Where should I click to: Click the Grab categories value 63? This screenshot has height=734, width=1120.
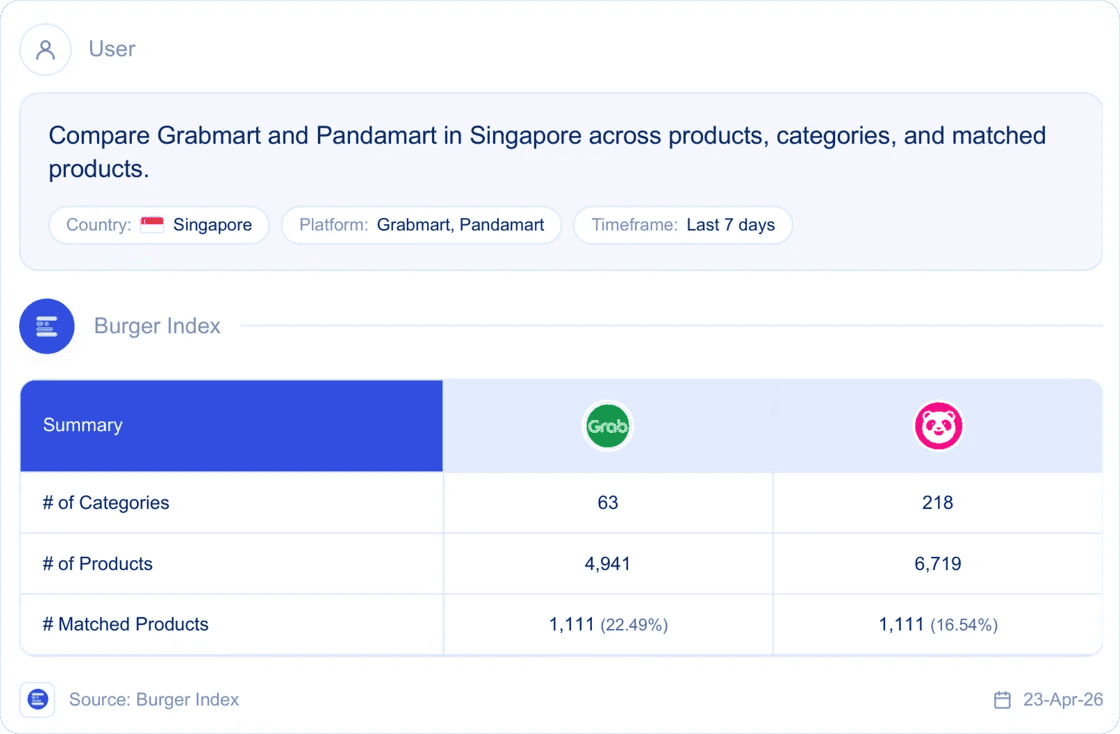pyautogui.click(x=608, y=503)
